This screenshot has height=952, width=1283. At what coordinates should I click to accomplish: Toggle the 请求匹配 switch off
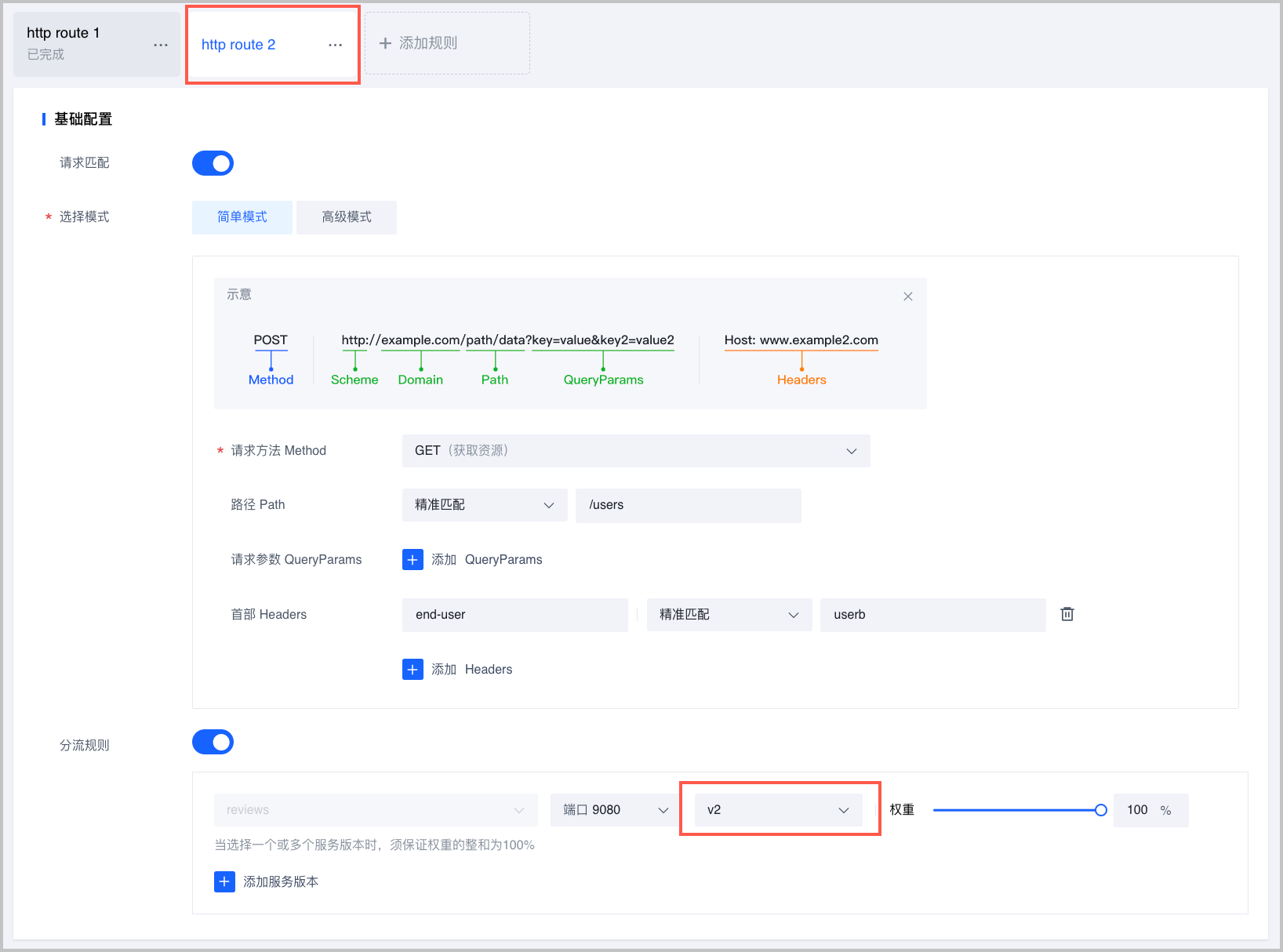coord(213,163)
